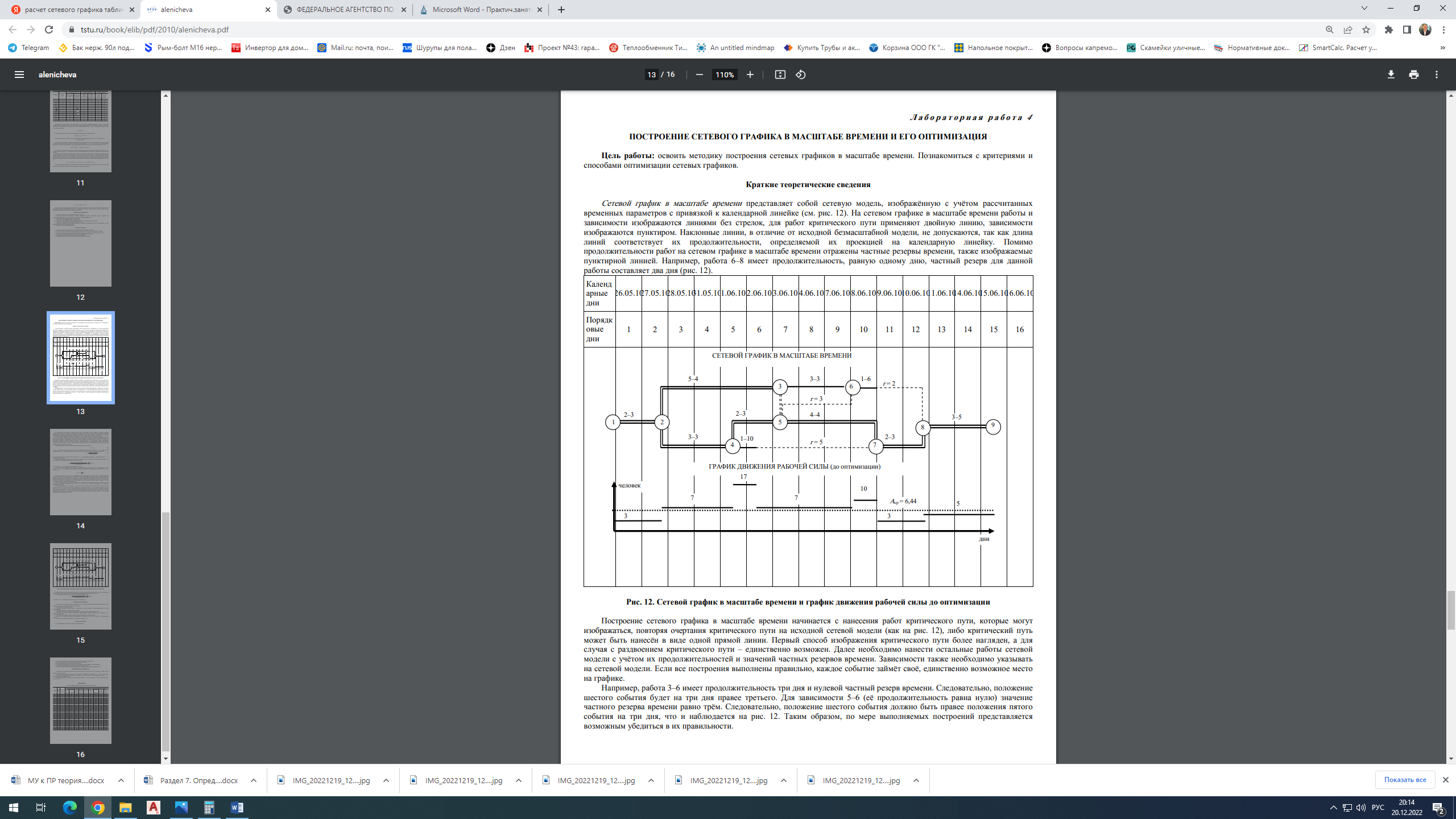Open Microsoft Edge from the taskbar

[x=69, y=808]
